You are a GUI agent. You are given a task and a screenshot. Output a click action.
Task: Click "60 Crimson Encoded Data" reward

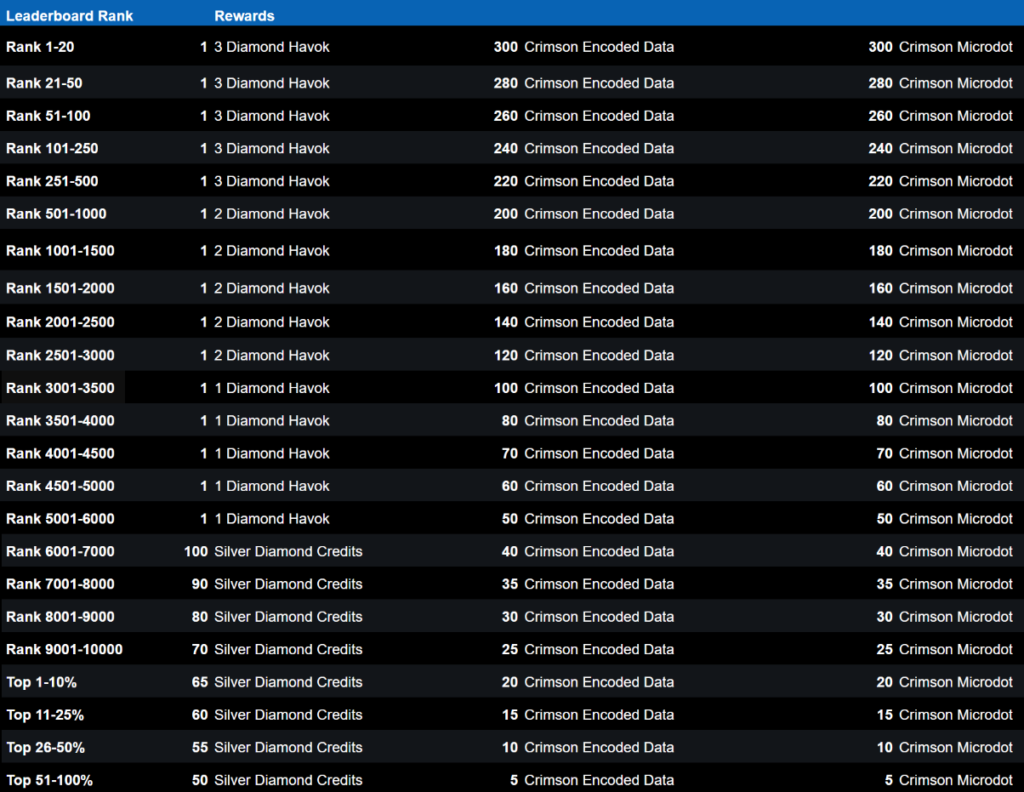tap(588, 486)
